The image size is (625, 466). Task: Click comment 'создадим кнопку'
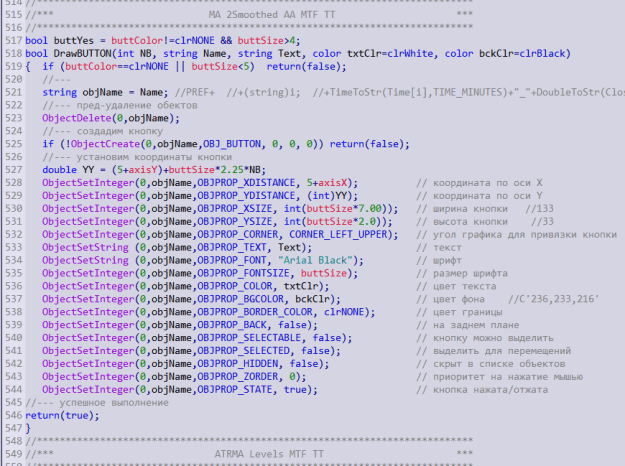(x=120, y=131)
